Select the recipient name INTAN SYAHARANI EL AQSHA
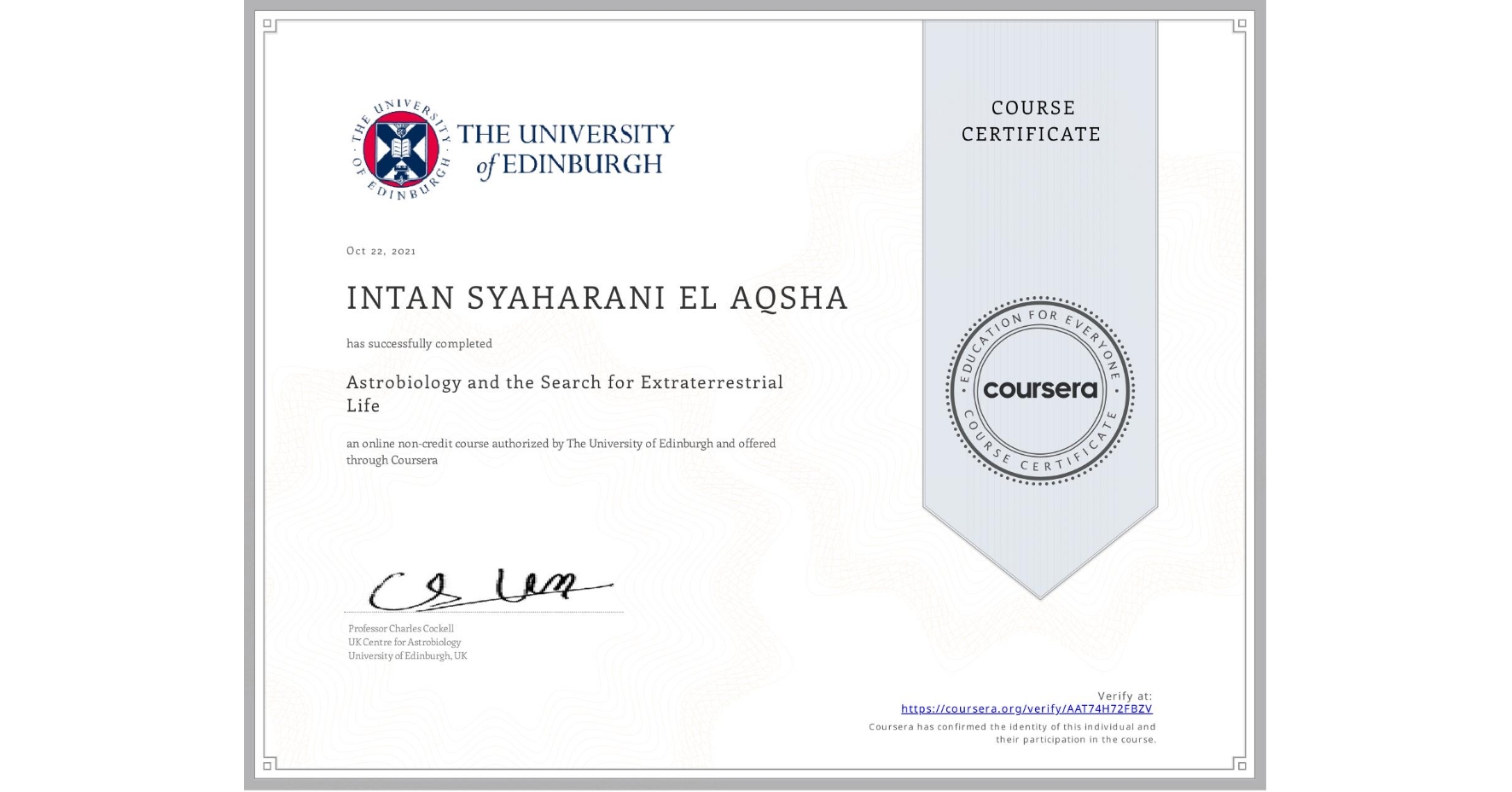 pos(596,298)
